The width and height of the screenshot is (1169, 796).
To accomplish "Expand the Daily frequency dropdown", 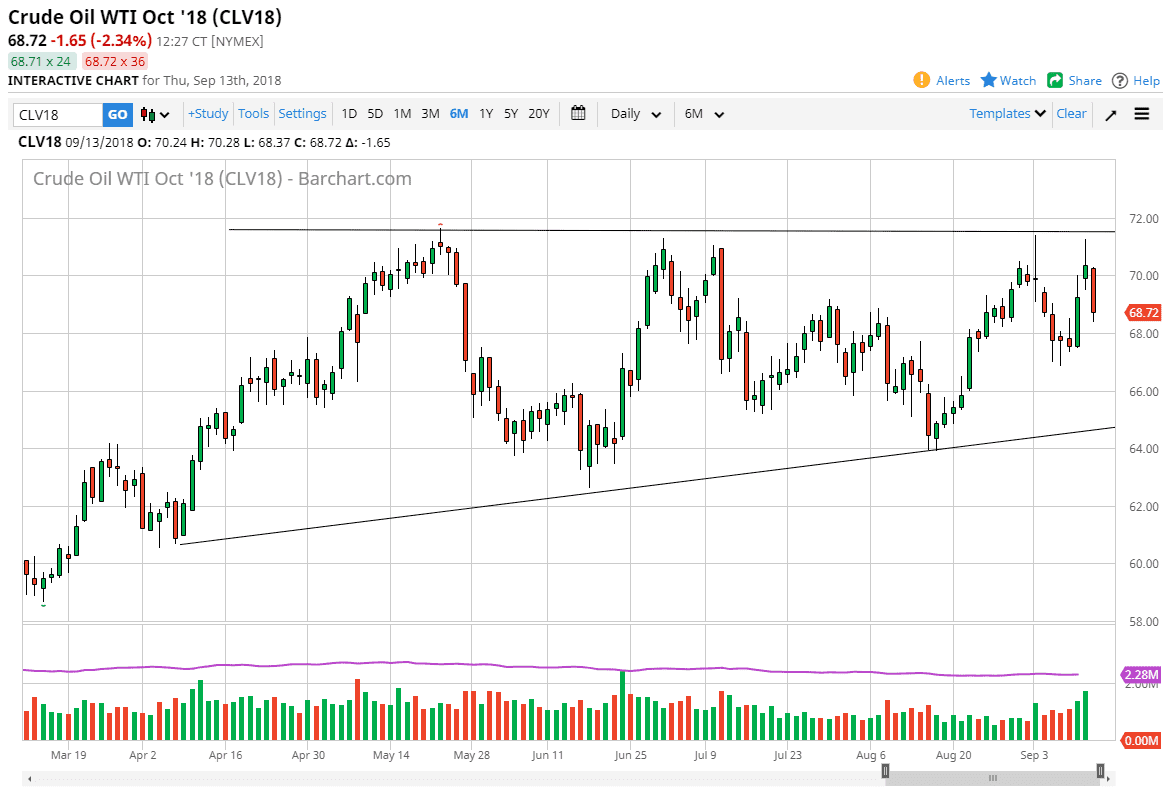I will (x=636, y=114).
